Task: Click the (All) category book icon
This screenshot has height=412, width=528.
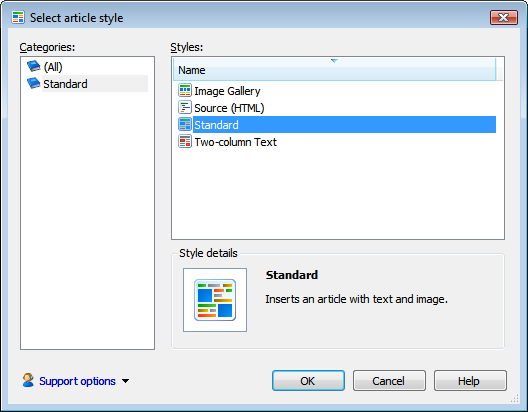Action: point(34,66)
